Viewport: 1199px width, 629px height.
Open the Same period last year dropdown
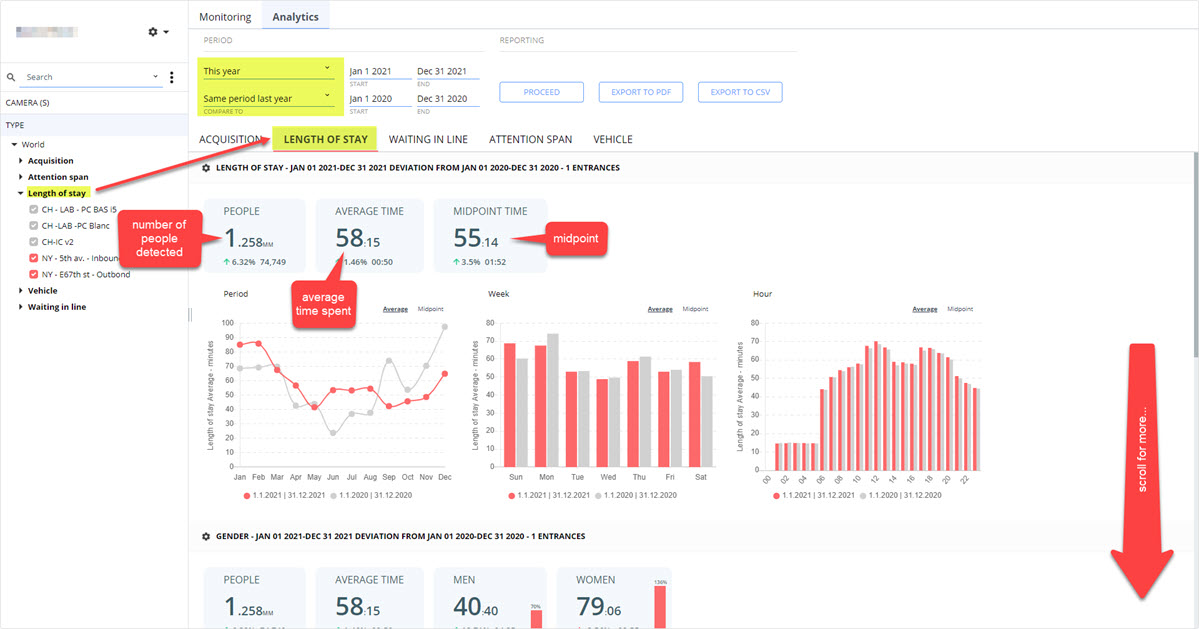pyautogui.click(x=267, y=98)
